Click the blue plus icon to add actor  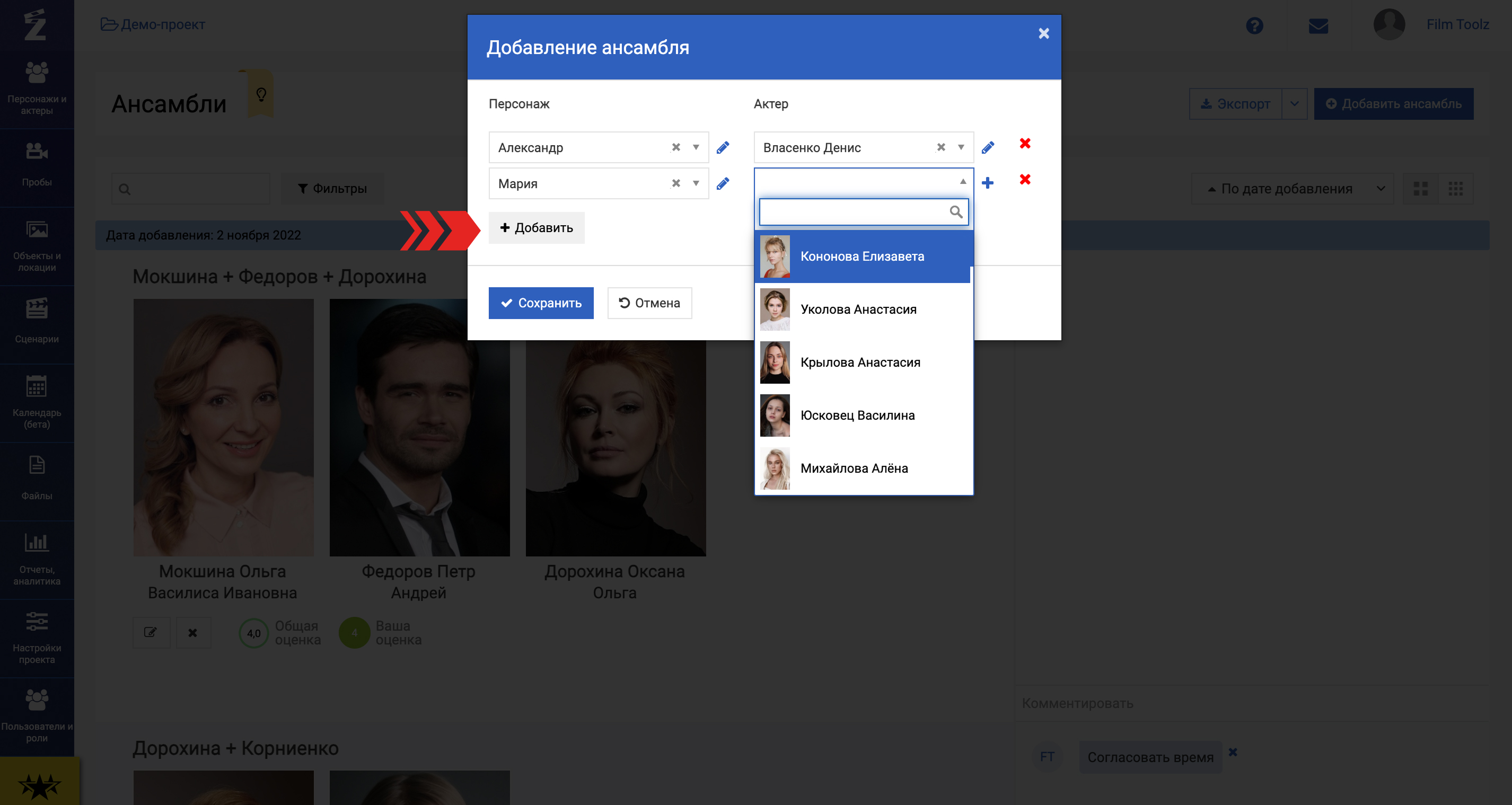pos(987,183)
